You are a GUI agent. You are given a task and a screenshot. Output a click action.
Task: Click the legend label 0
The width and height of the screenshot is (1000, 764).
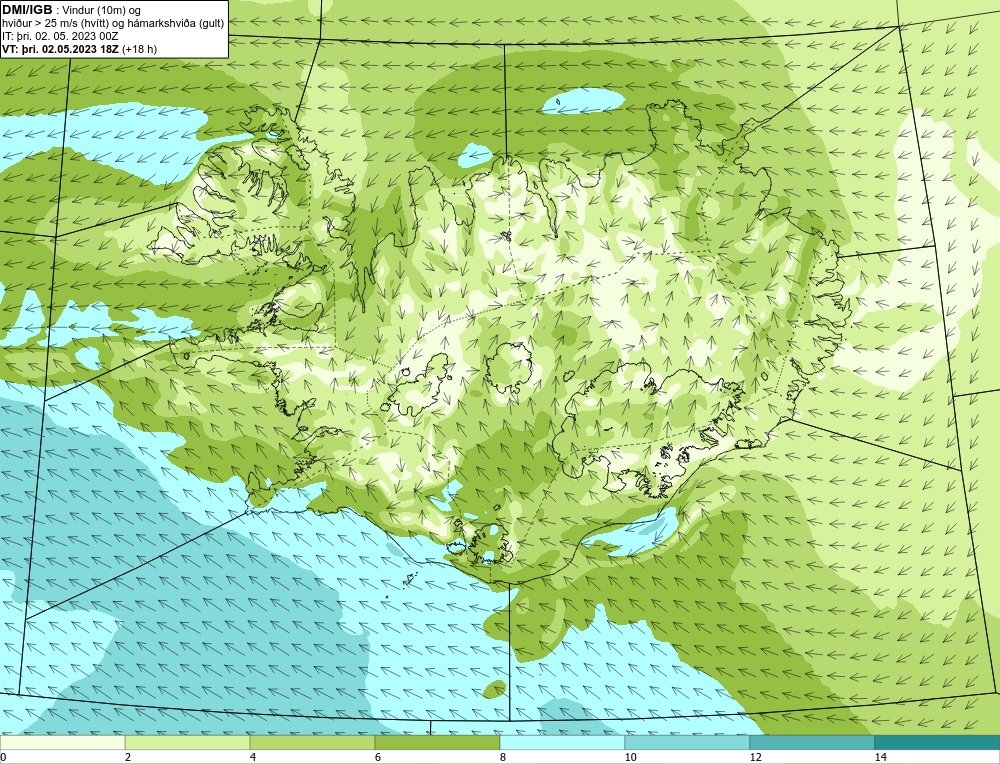point(3,757)
